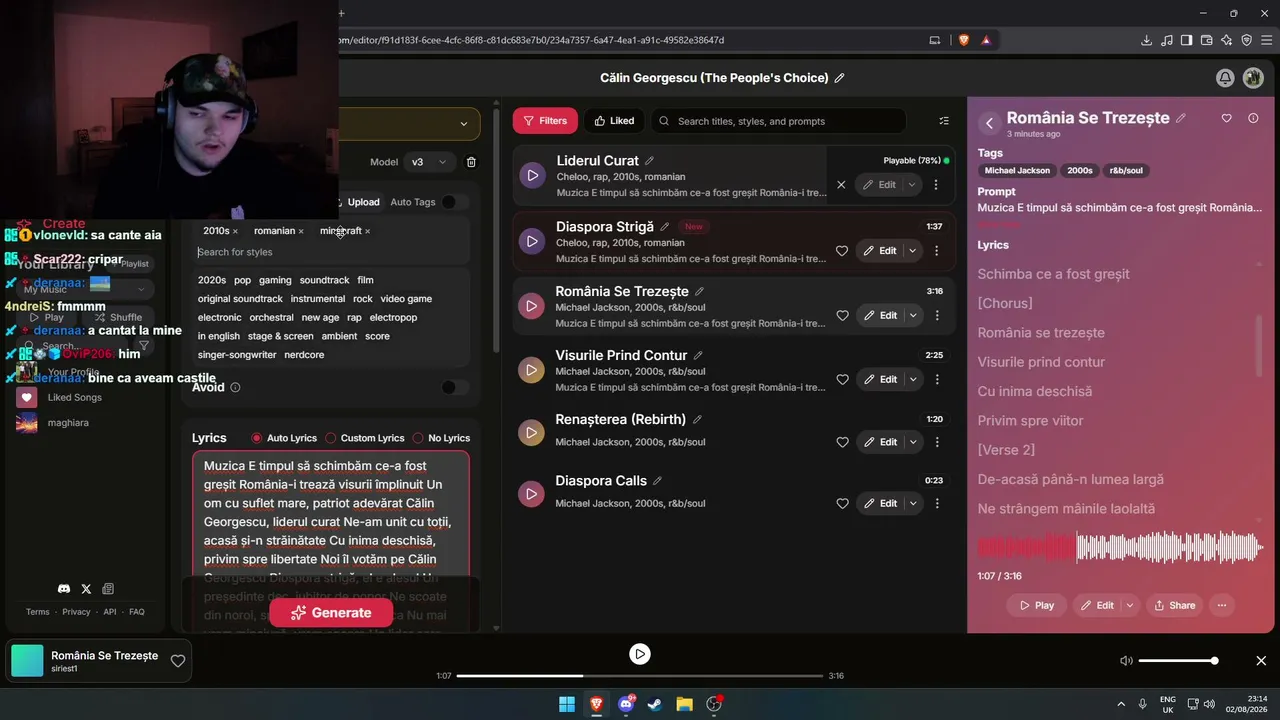Open Steam from the taskbar
Screen dimensions: 1280x720
pyautogui.click(x=655, y=704)
